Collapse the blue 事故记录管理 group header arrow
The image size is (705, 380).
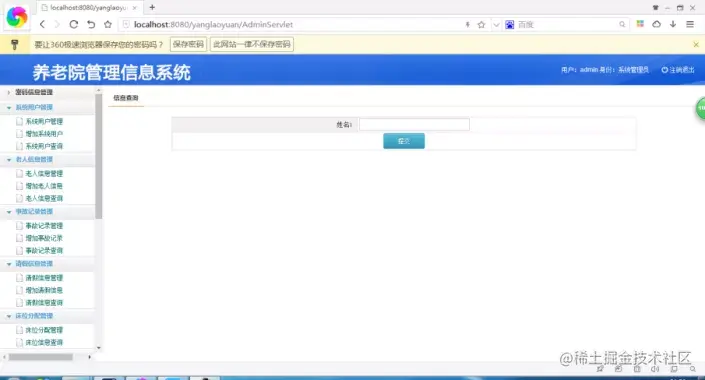9,212
